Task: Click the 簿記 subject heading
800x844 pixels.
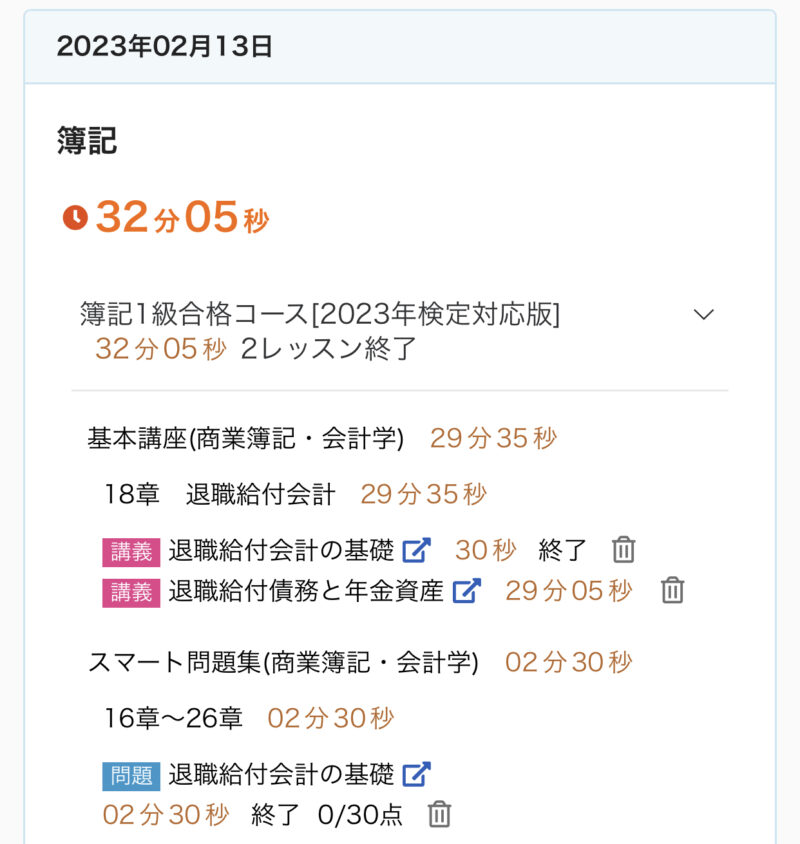Action: [x=87, y=141]
